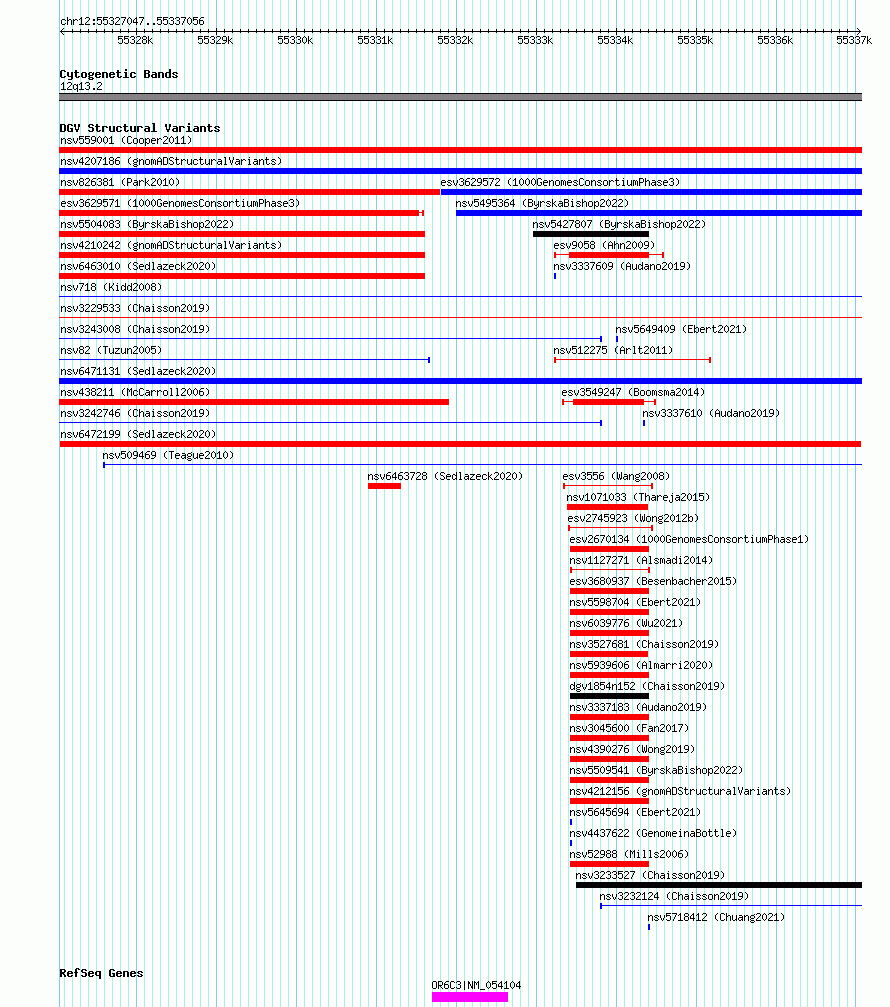890x1007 pixels.
Task: Click esv3549247 (Boomsma2014) label
Action: point(633,392)
